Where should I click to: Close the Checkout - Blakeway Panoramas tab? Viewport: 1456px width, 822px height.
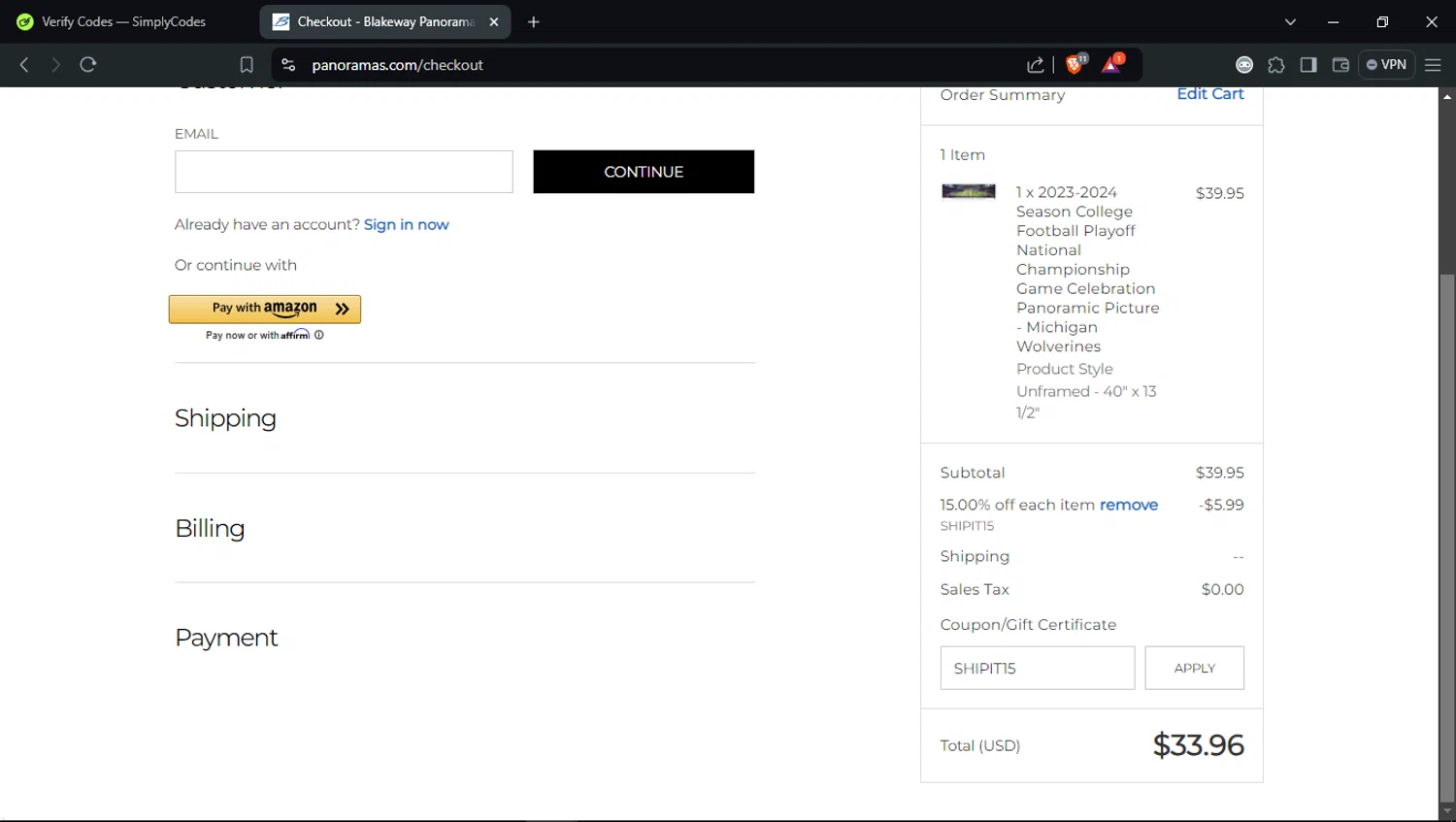tap(494, 21)
